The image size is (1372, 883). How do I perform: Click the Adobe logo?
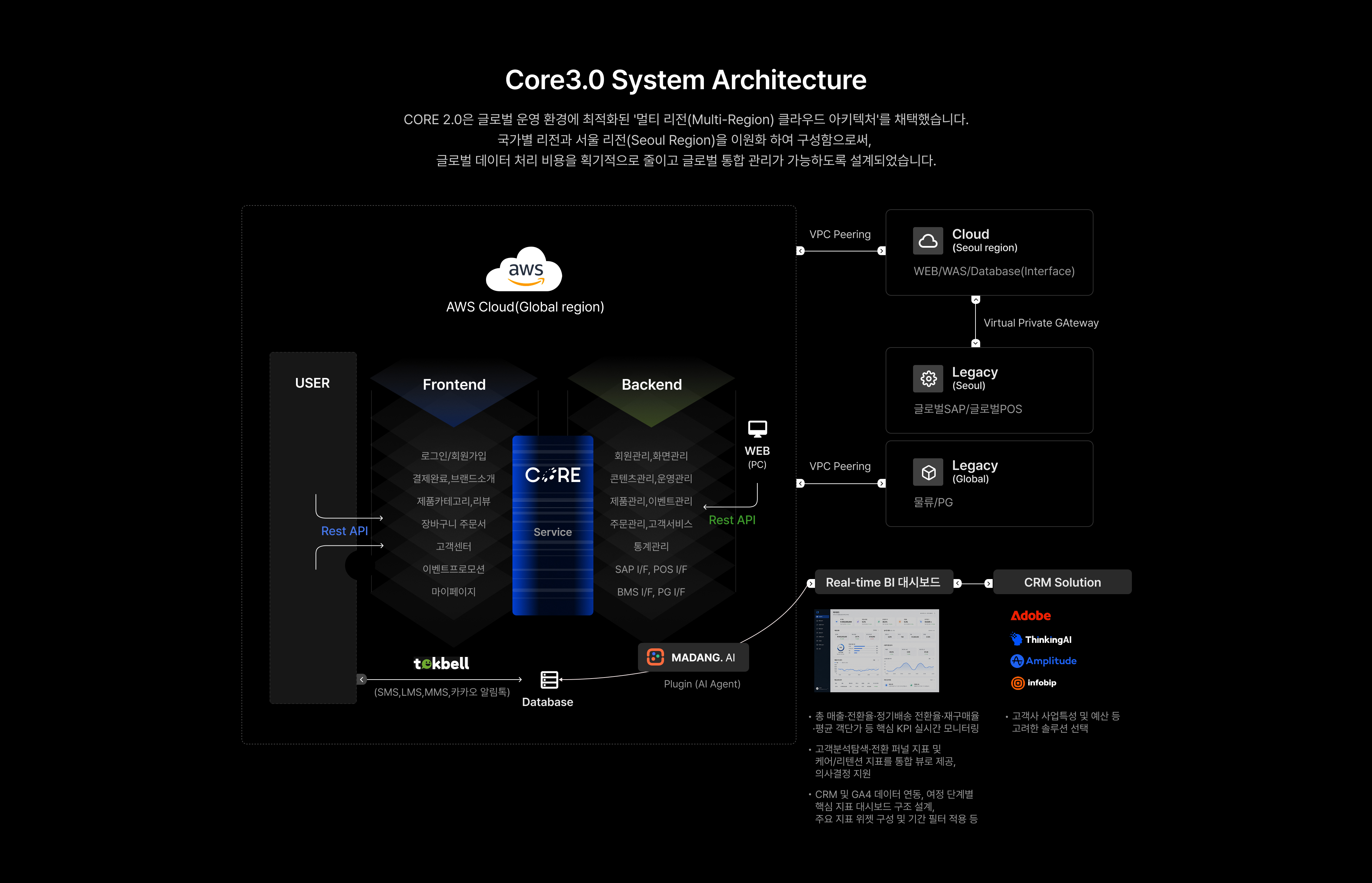[x=1030, y=615]
